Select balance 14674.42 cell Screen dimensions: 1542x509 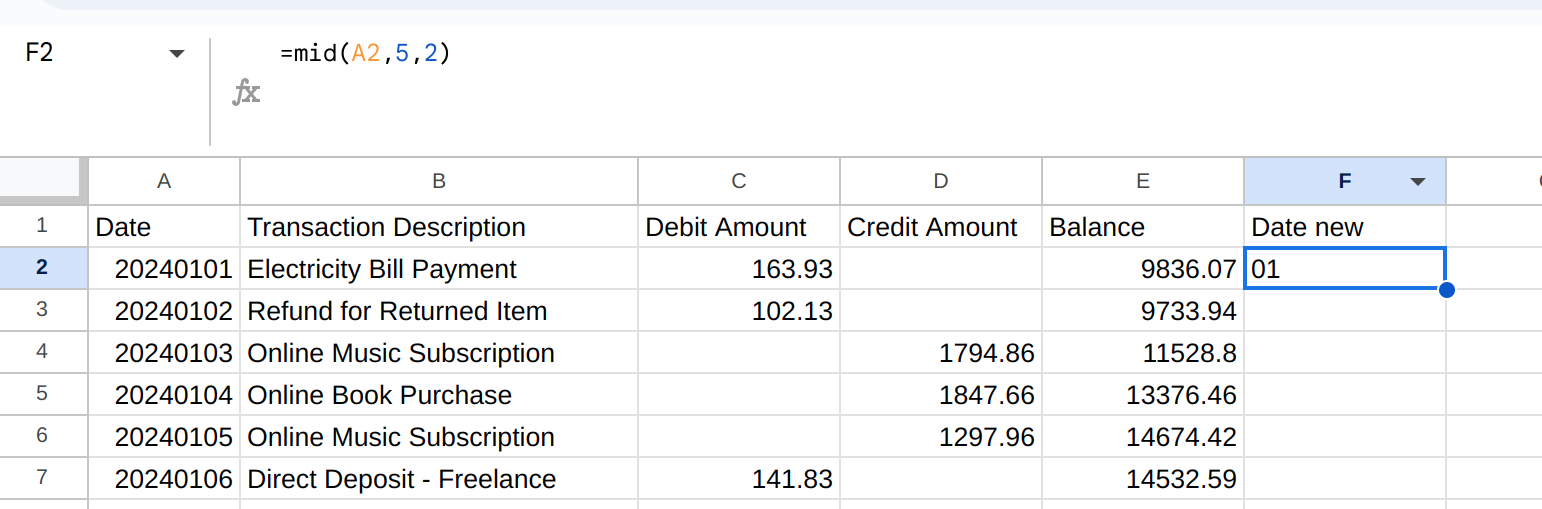[1143, 437]
